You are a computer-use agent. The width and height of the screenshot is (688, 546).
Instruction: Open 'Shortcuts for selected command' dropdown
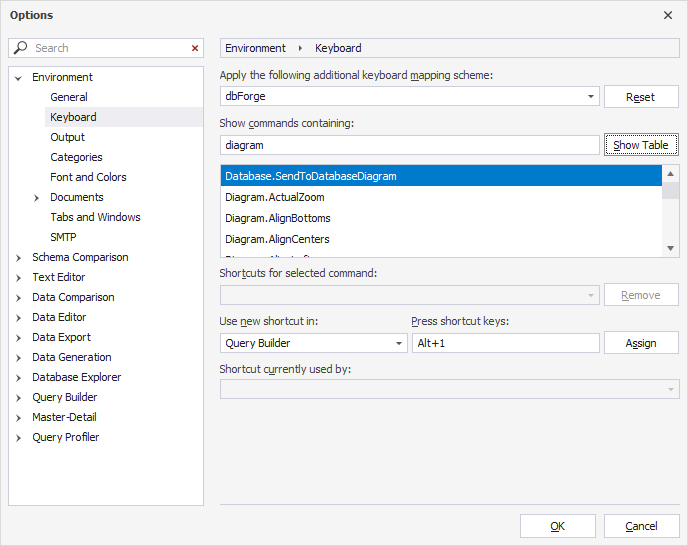point(591,295)
